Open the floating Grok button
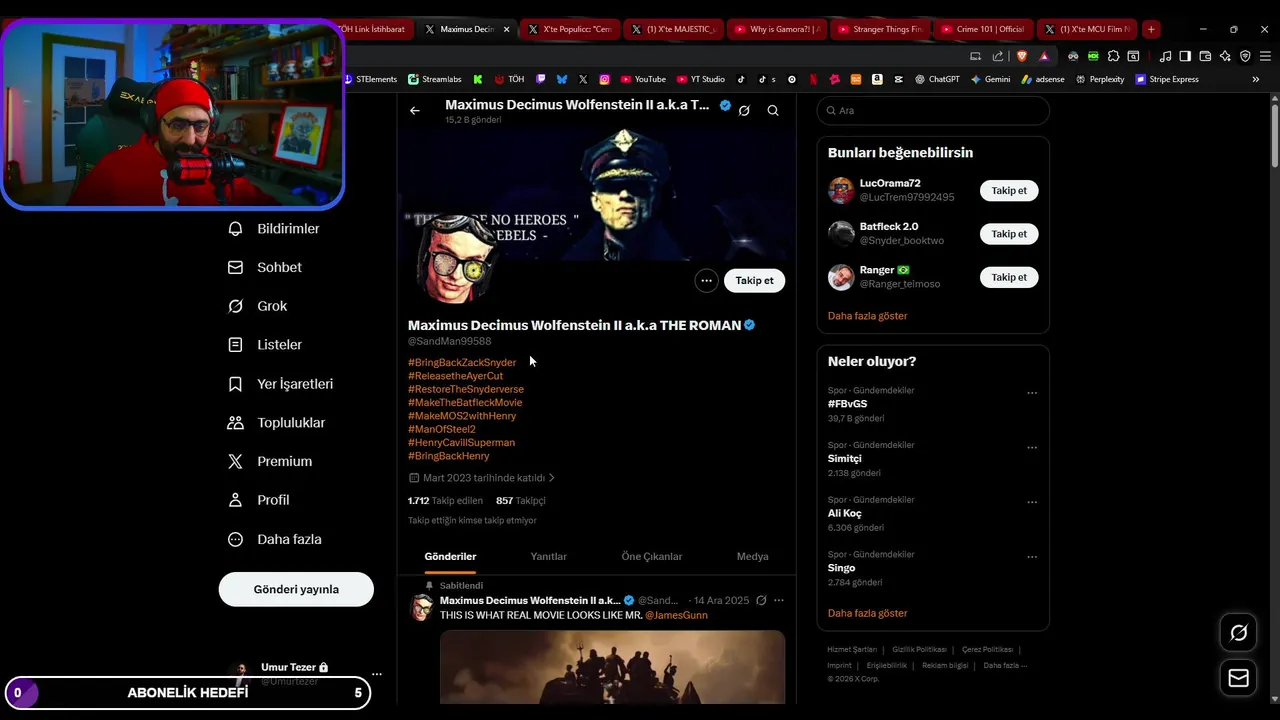This screenshot has width=1280, height=720. point(1239,633)
